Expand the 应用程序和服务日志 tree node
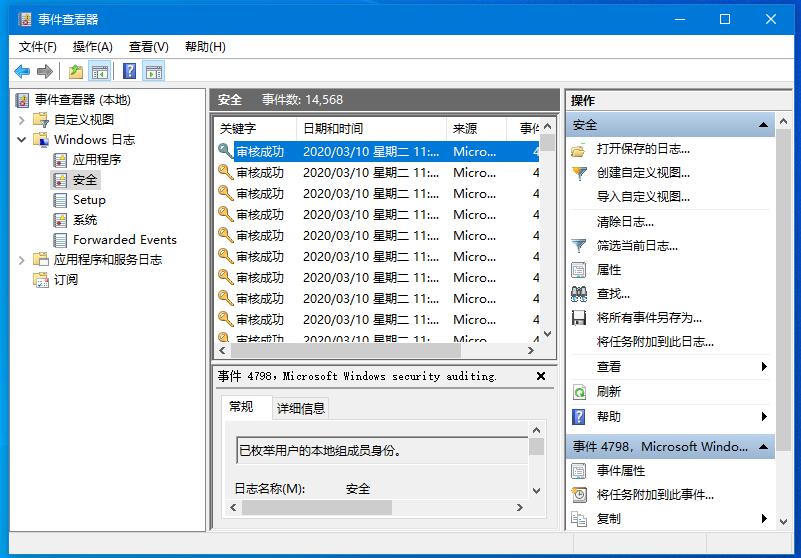This screenshot has width=801, height=558. click(x=22, y=260)
